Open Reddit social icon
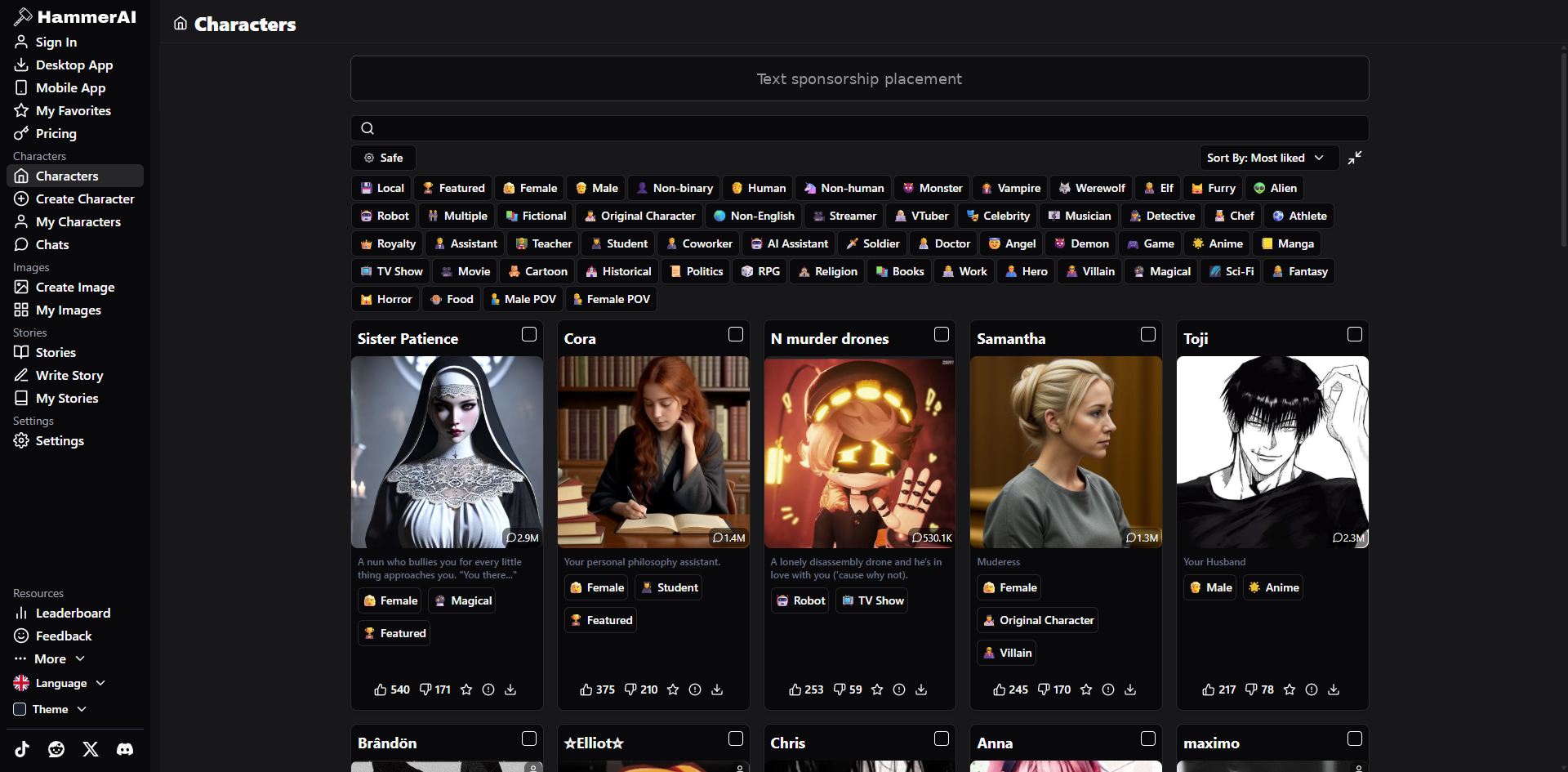1568x772 pixels. [56, 749]
